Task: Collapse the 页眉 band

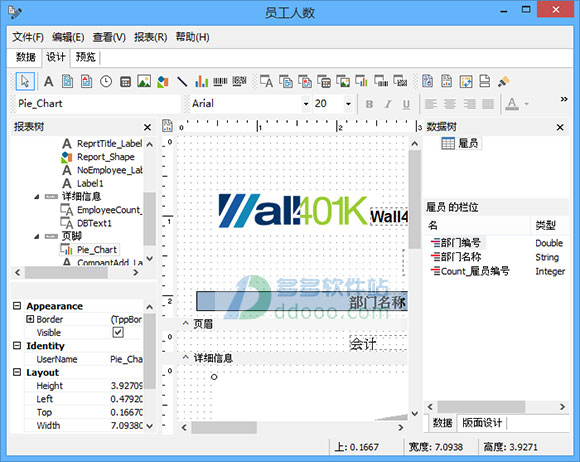Action: (186, 323)
